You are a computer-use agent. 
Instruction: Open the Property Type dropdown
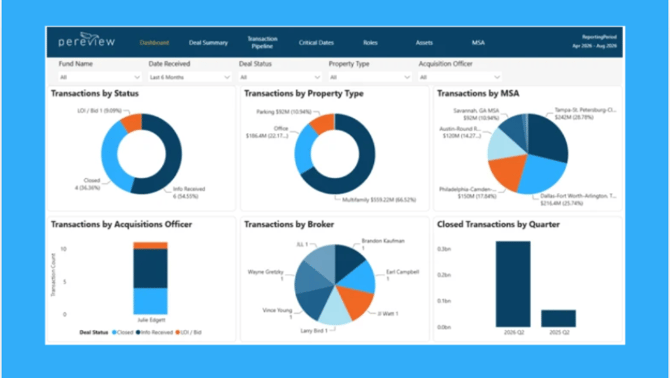pyautogui.click(x=370, y=77)
